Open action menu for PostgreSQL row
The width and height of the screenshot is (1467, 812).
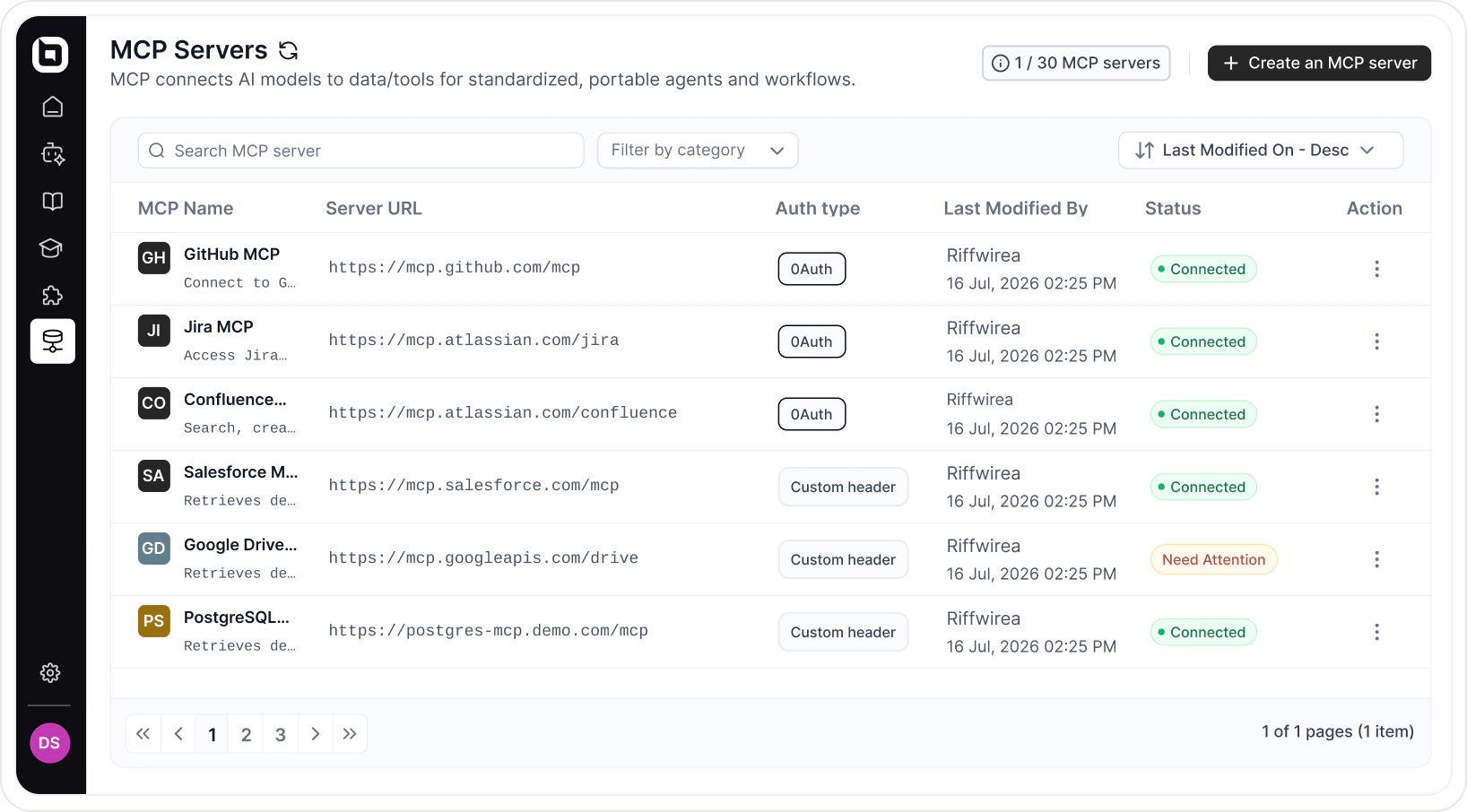1376,632
